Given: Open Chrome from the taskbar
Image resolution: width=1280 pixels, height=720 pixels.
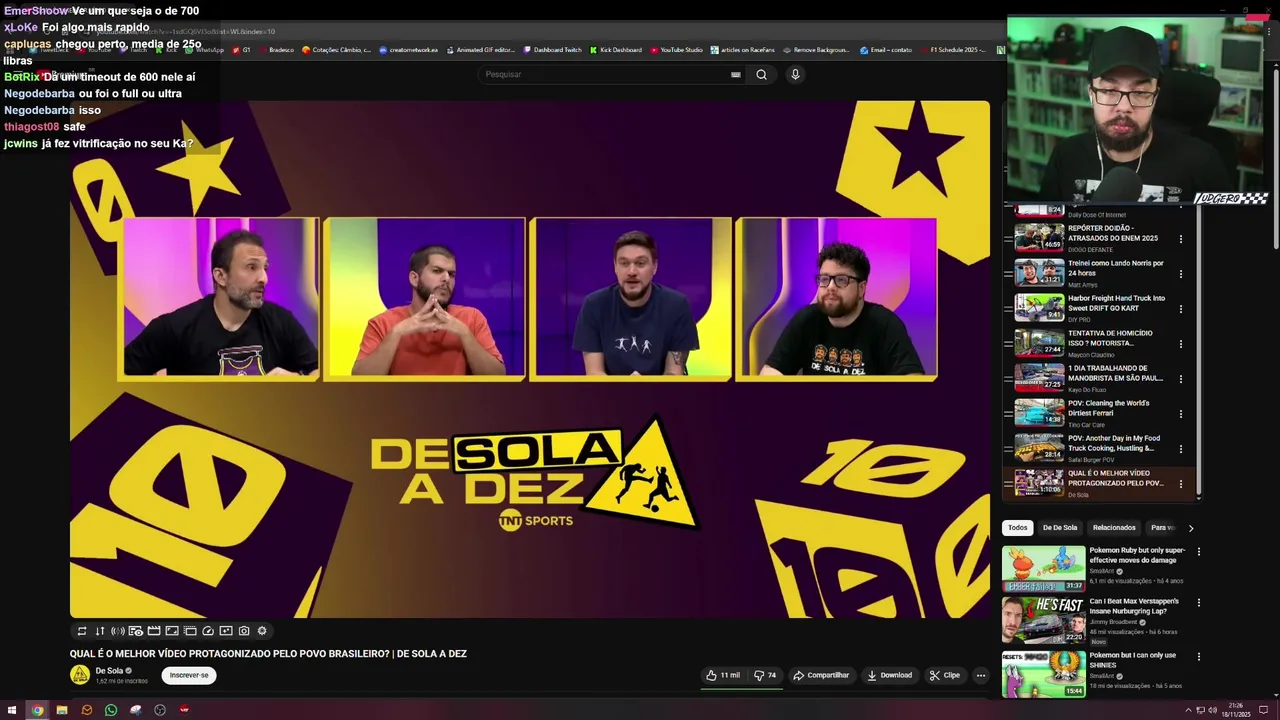Looking at the screenshot, I should 37,710.
